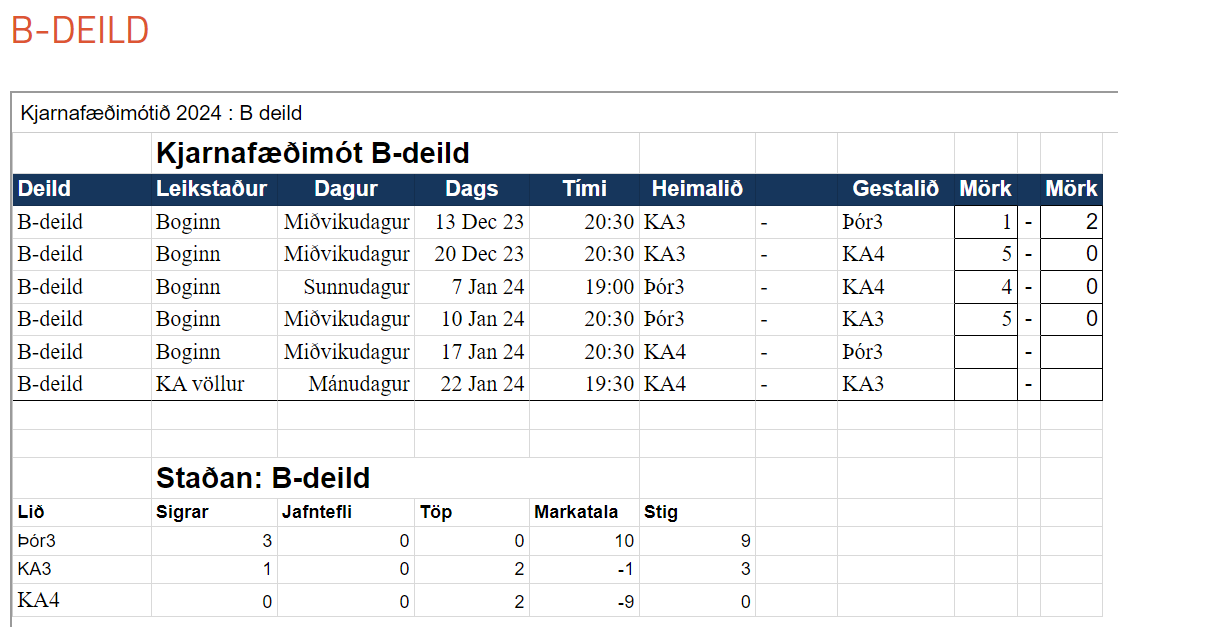Viewport: 1223px width, 627px height.
Task: Click the Markatala standings column header
Action: pos(576,512)
